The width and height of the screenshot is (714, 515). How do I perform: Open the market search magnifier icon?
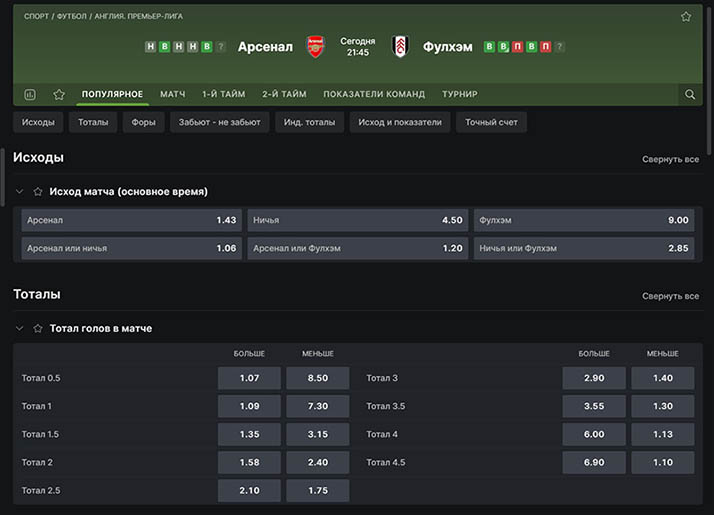tap(690, 94)
